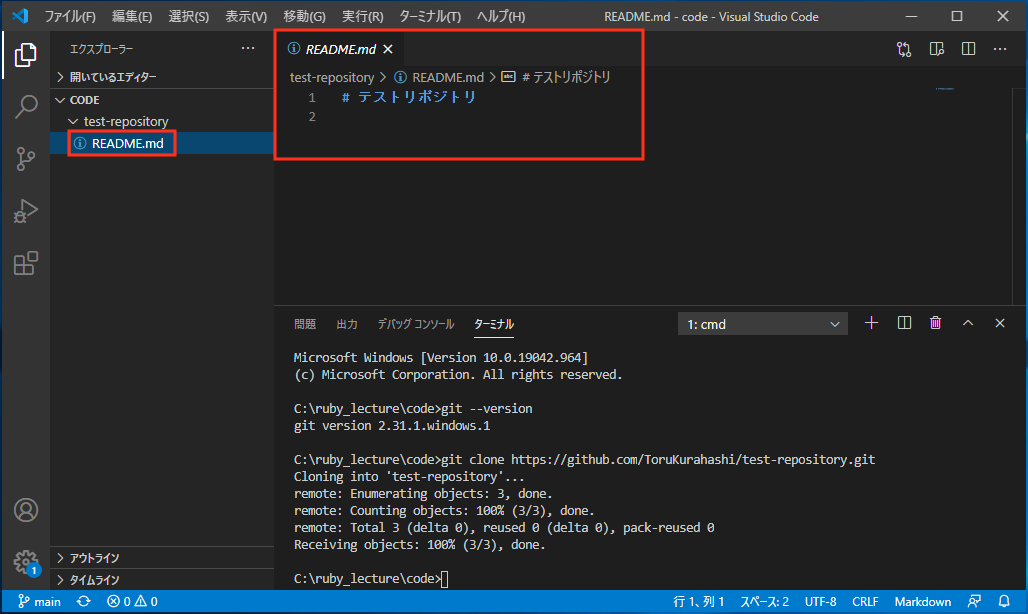Open the Manage gear icon
This screenshot has height=614, width=1028.
pos(26,561)
